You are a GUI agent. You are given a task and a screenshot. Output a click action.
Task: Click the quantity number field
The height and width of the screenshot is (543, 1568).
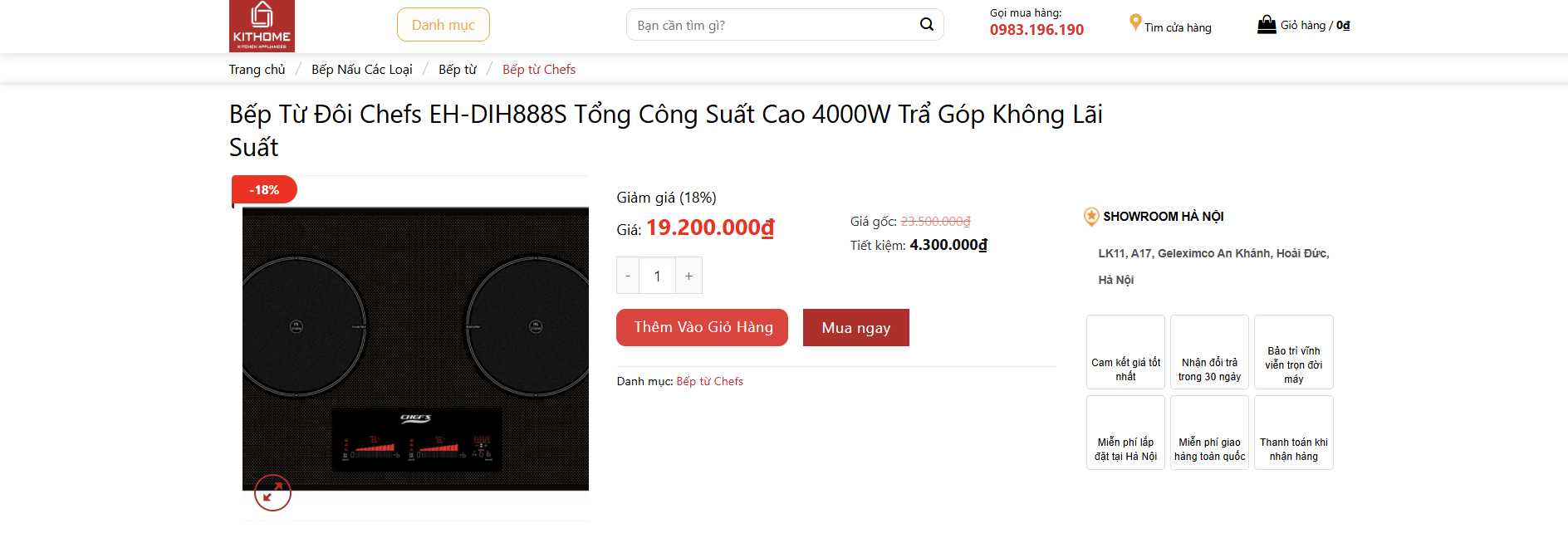(658, 276)
